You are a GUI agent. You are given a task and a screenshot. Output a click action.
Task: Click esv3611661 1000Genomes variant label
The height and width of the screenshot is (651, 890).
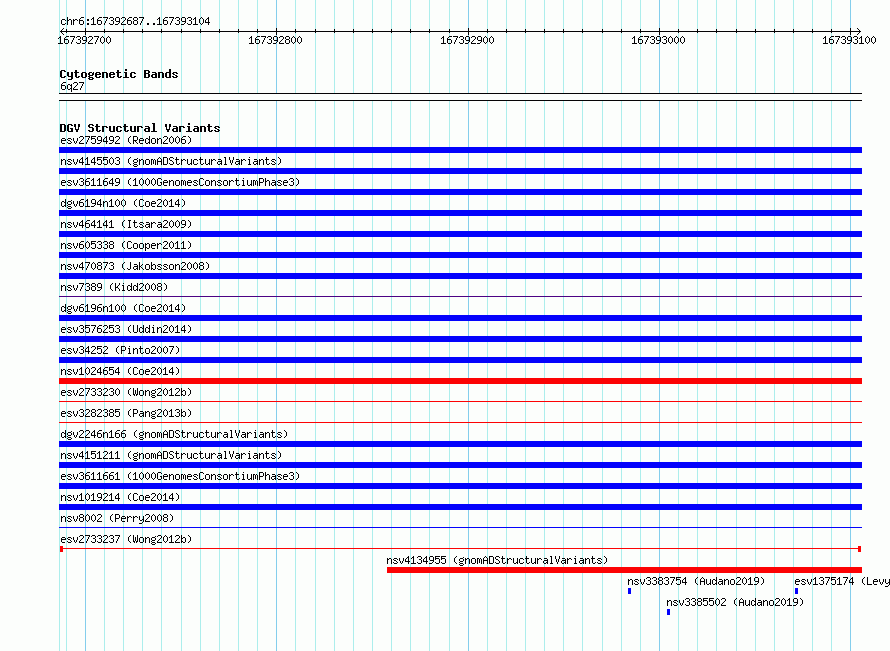click(x=180, y=476)
